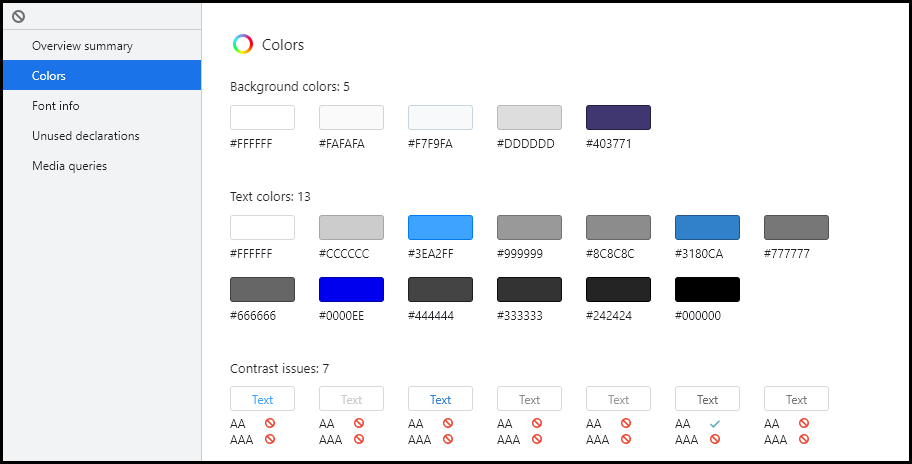Click the black #000000 text swatch
This screenshot has height=464, width=912.
tap(707, 290)
